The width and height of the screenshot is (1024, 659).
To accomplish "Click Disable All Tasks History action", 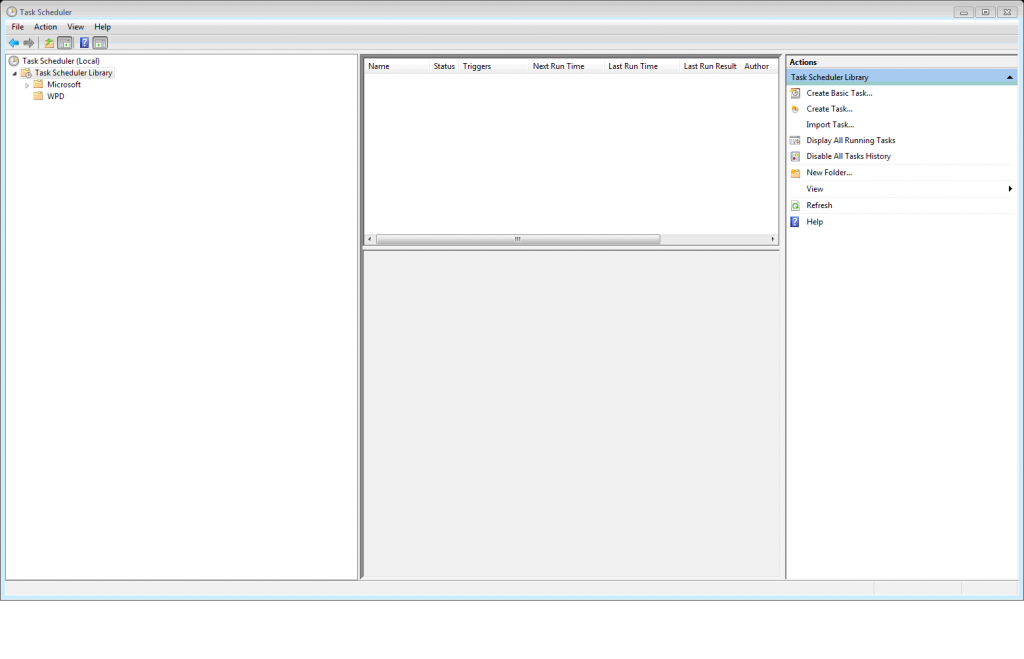I will point(848,156).
